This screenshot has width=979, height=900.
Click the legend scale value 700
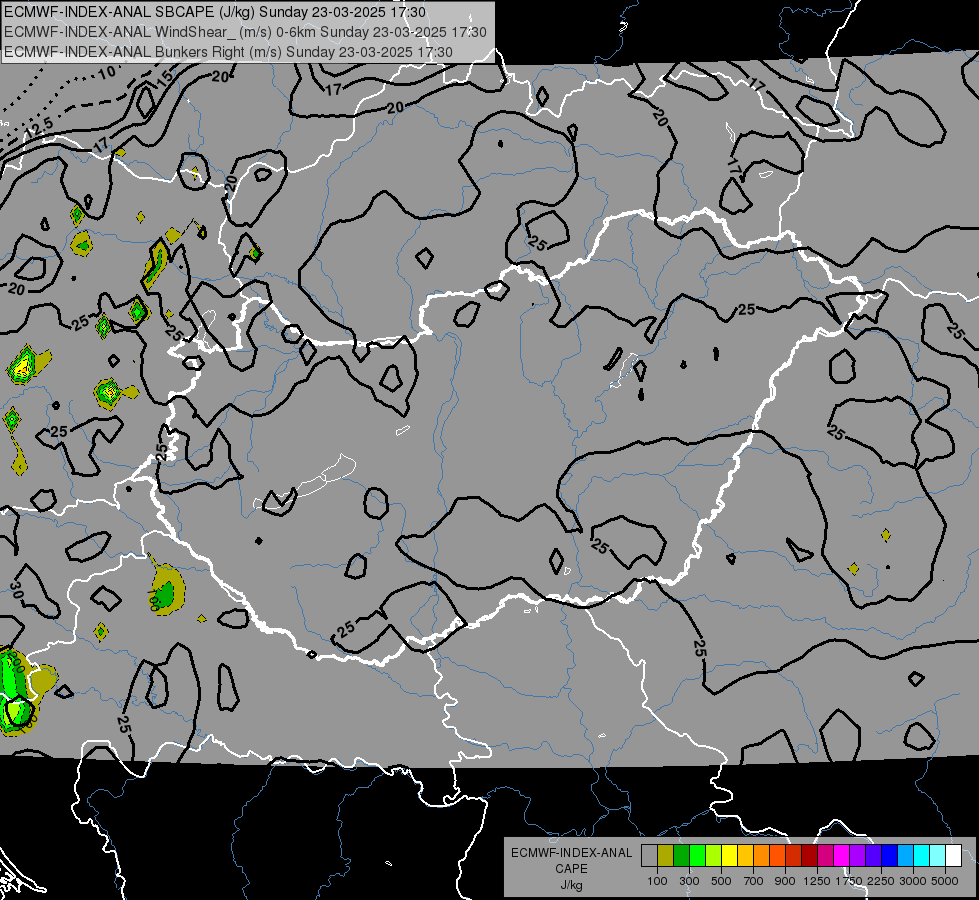click(754, 881)
